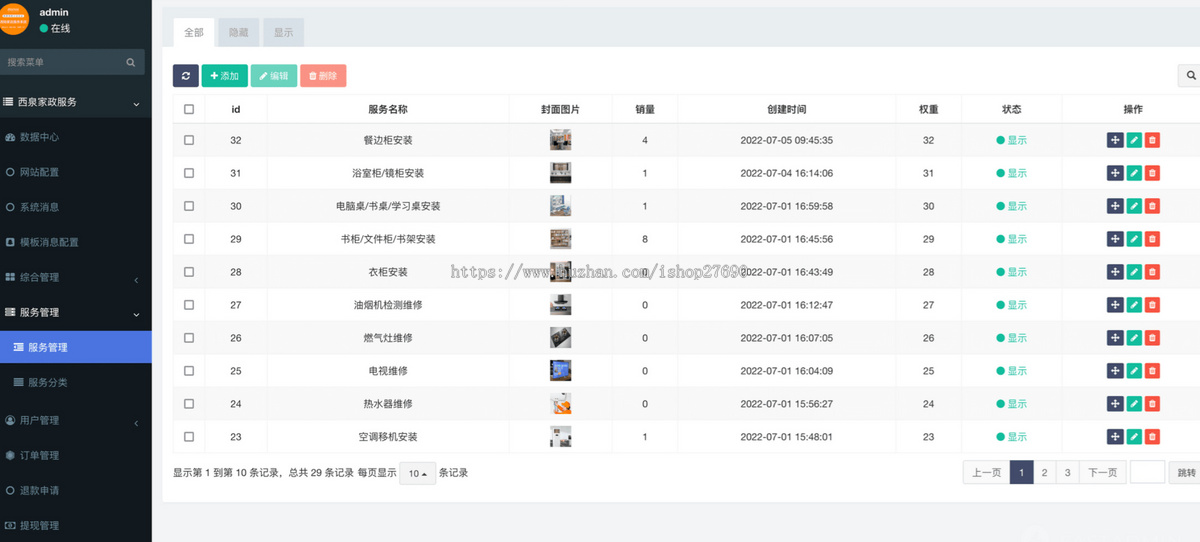This screenshot has height=542, width=1200.
Task: Open 系统消息 in the sidebar
Action: tap(76, 207)
